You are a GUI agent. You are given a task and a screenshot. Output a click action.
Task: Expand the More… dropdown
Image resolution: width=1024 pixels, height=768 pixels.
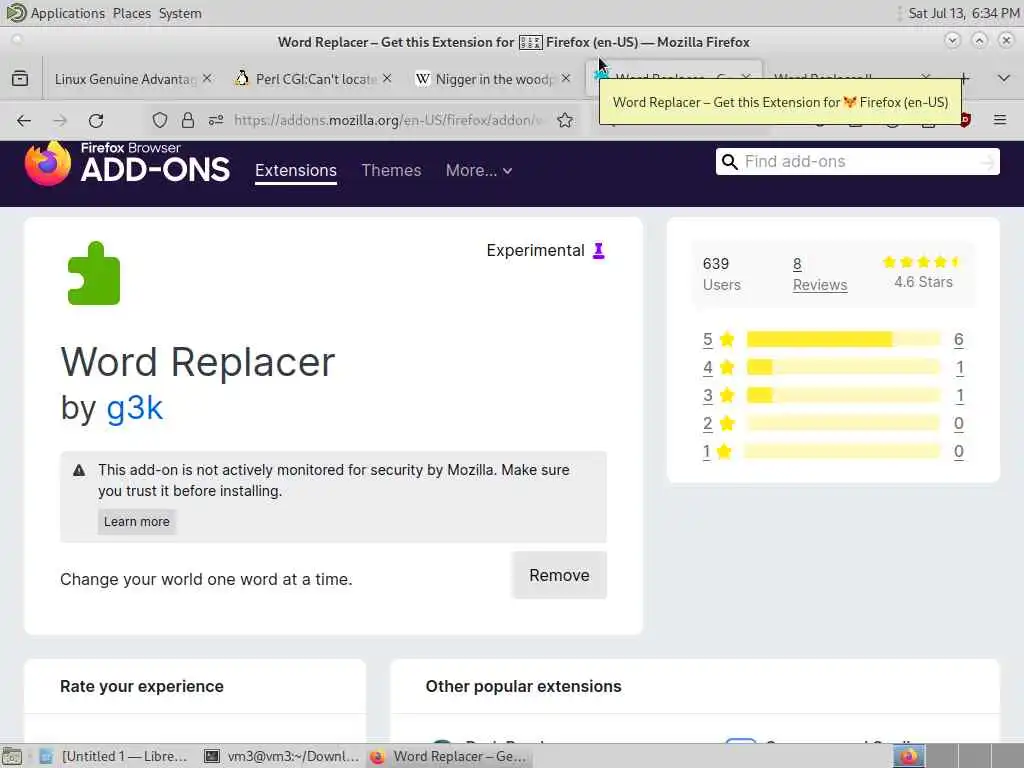tap(479, 170)
